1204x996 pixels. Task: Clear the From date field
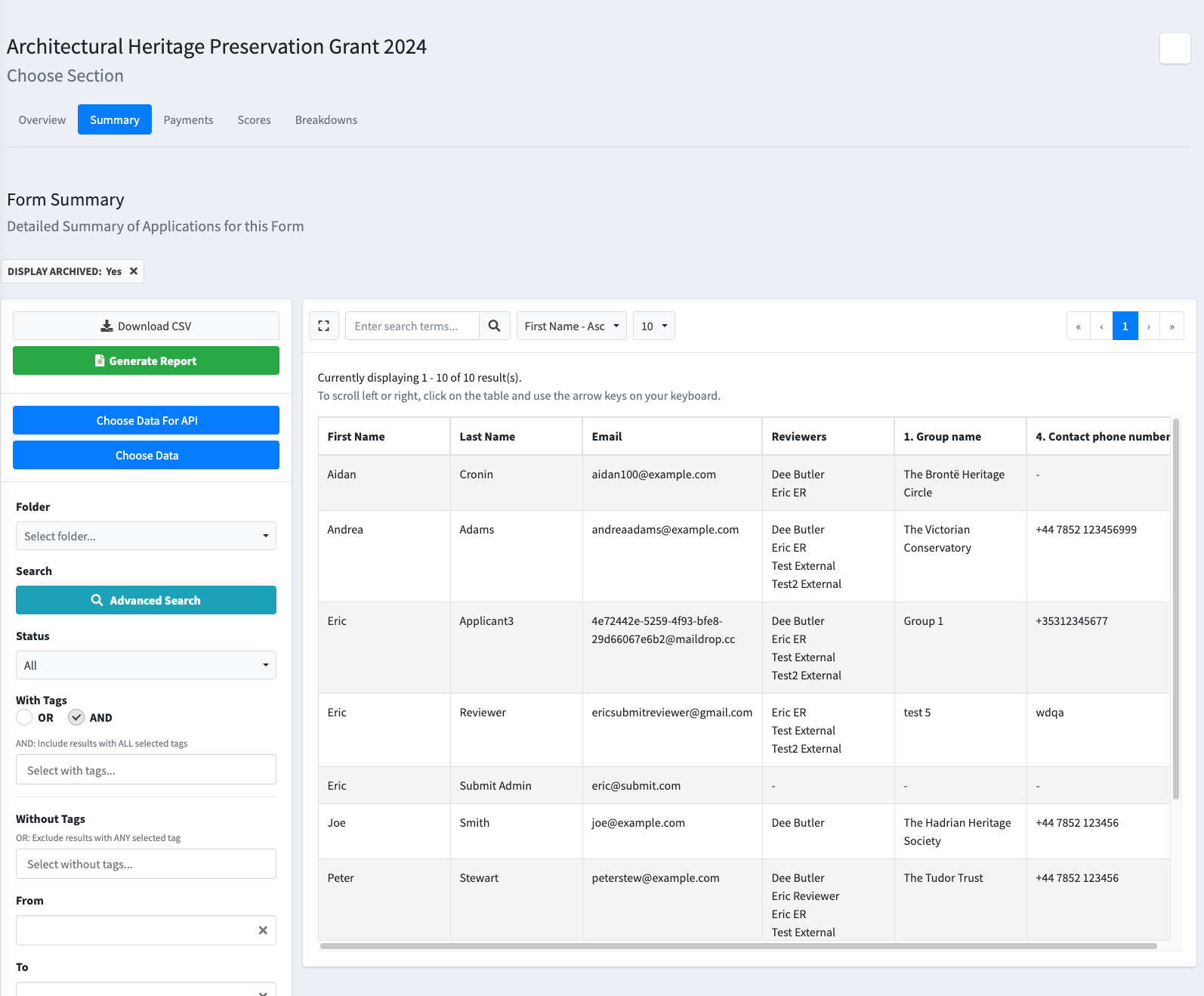263,930
